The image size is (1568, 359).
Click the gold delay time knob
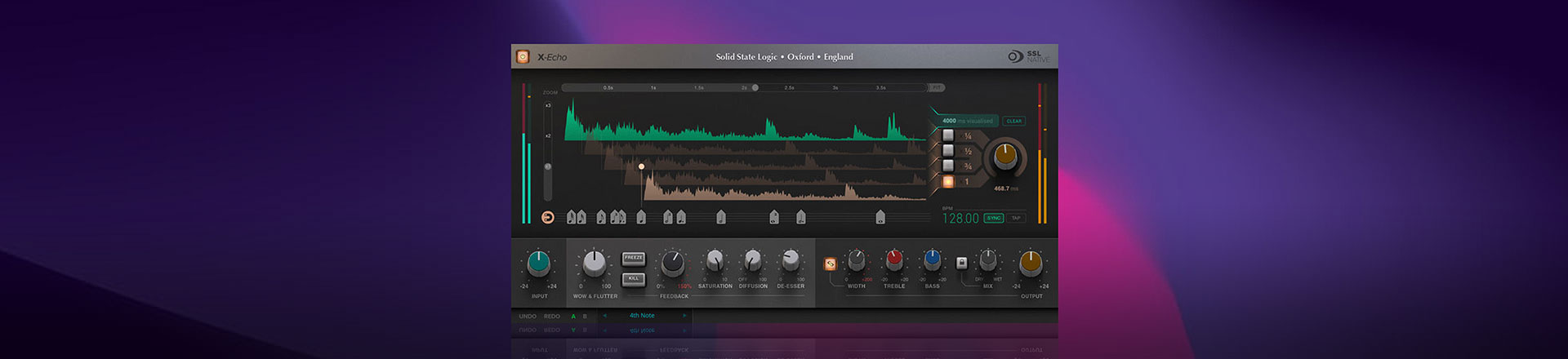click(x=1005, y=155)
